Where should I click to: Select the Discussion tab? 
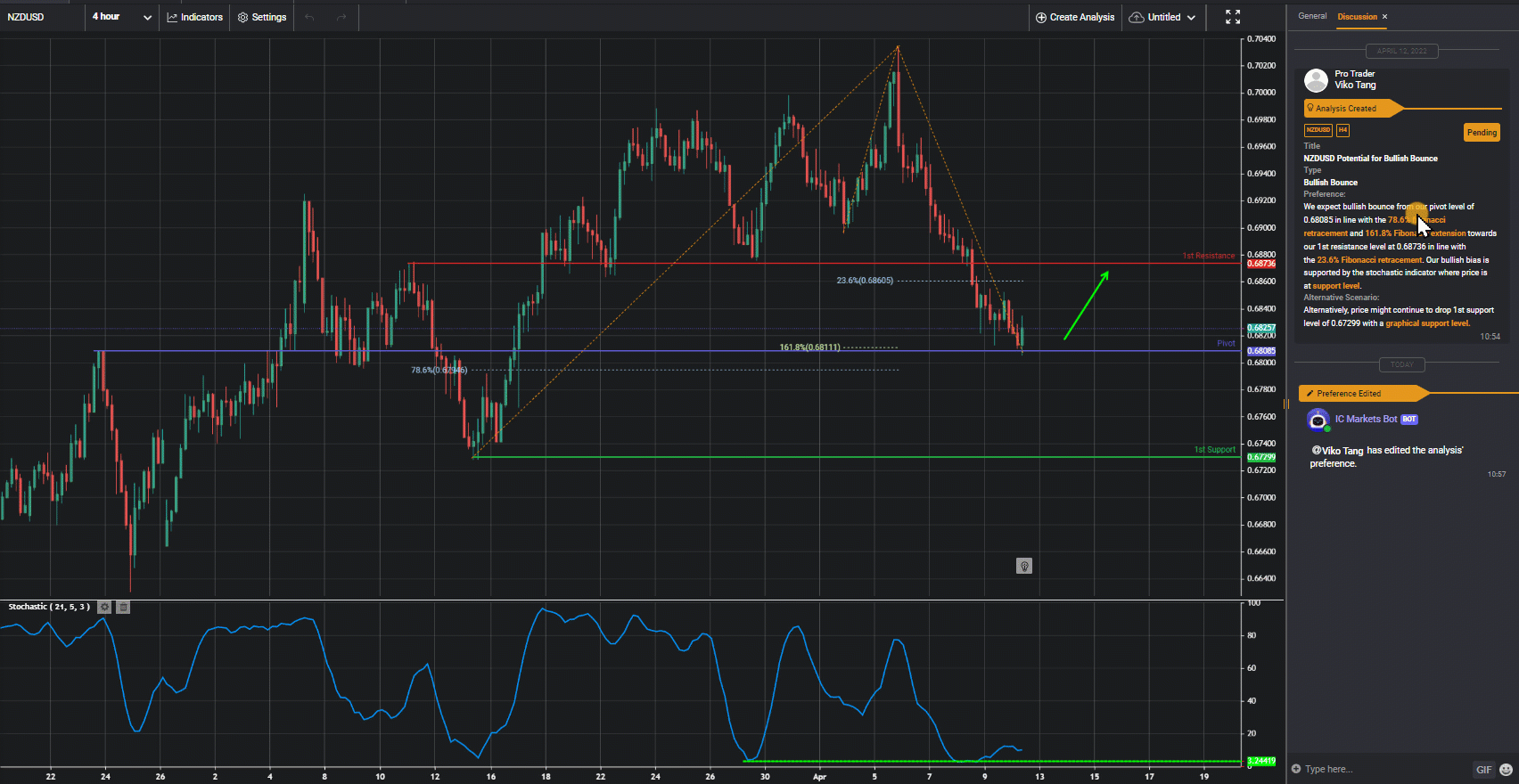coord(1357,16)
